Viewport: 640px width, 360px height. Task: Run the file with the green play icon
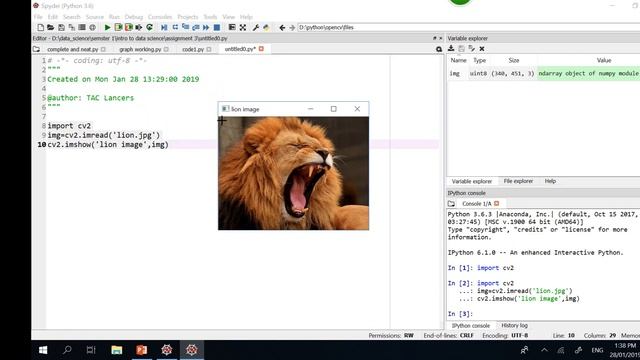(x=107, y=27)
